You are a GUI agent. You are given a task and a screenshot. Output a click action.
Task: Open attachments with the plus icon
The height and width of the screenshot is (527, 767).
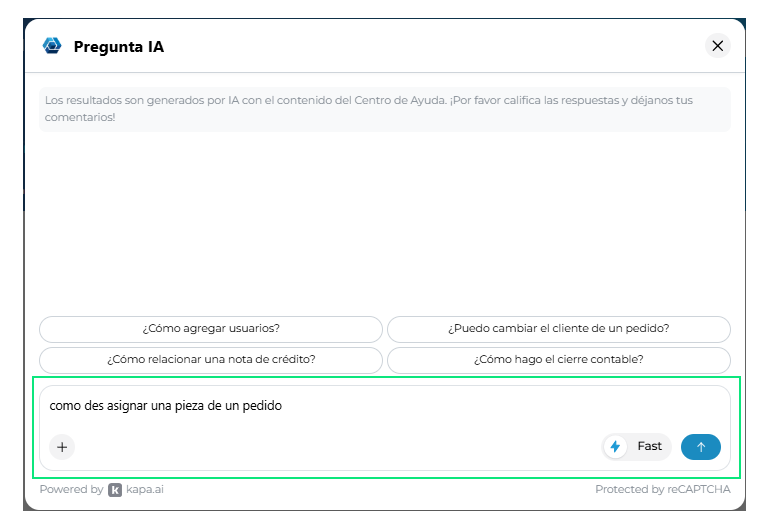(62, 447)
